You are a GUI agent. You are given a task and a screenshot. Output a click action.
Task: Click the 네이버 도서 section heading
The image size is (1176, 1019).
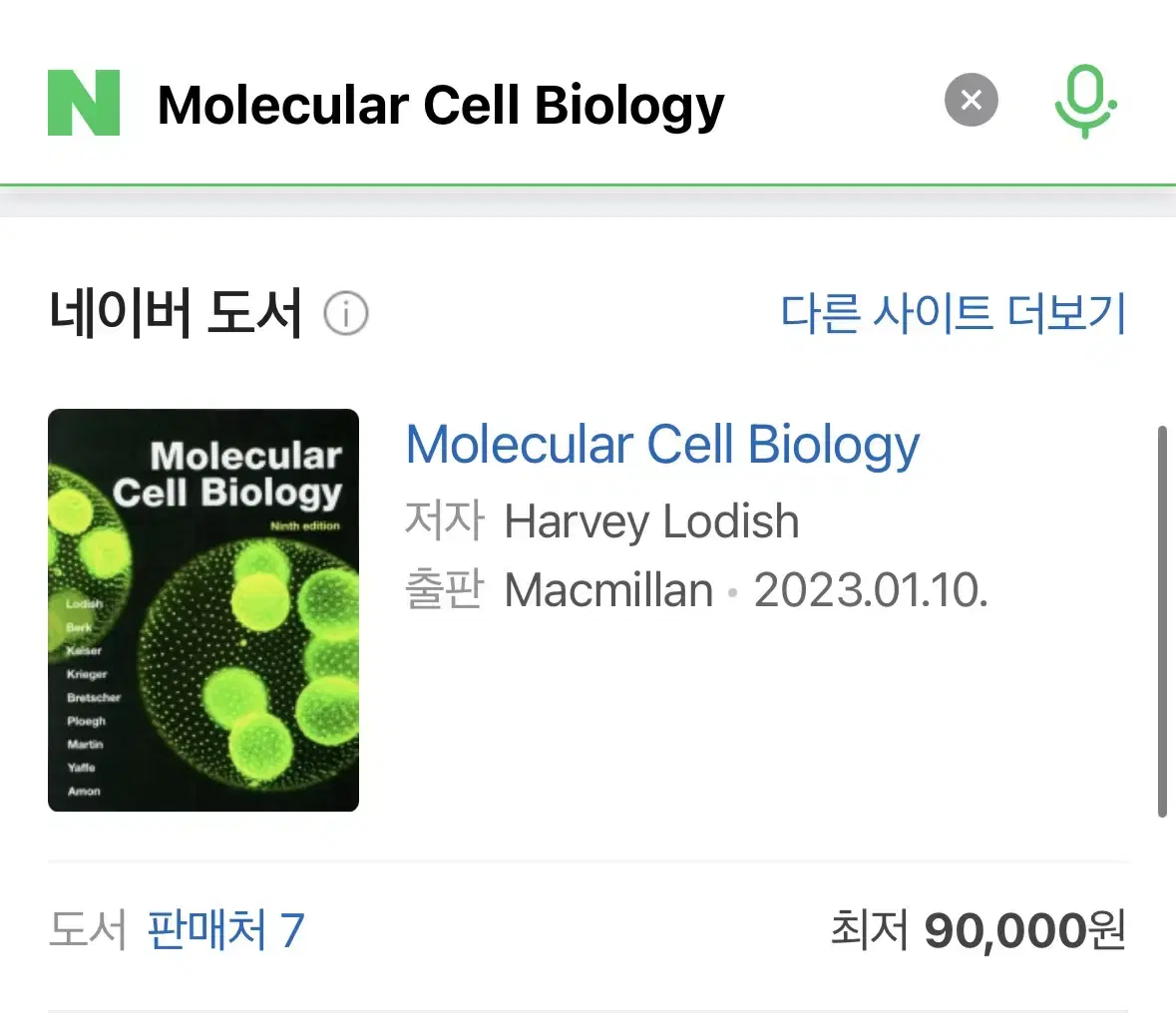176,313
